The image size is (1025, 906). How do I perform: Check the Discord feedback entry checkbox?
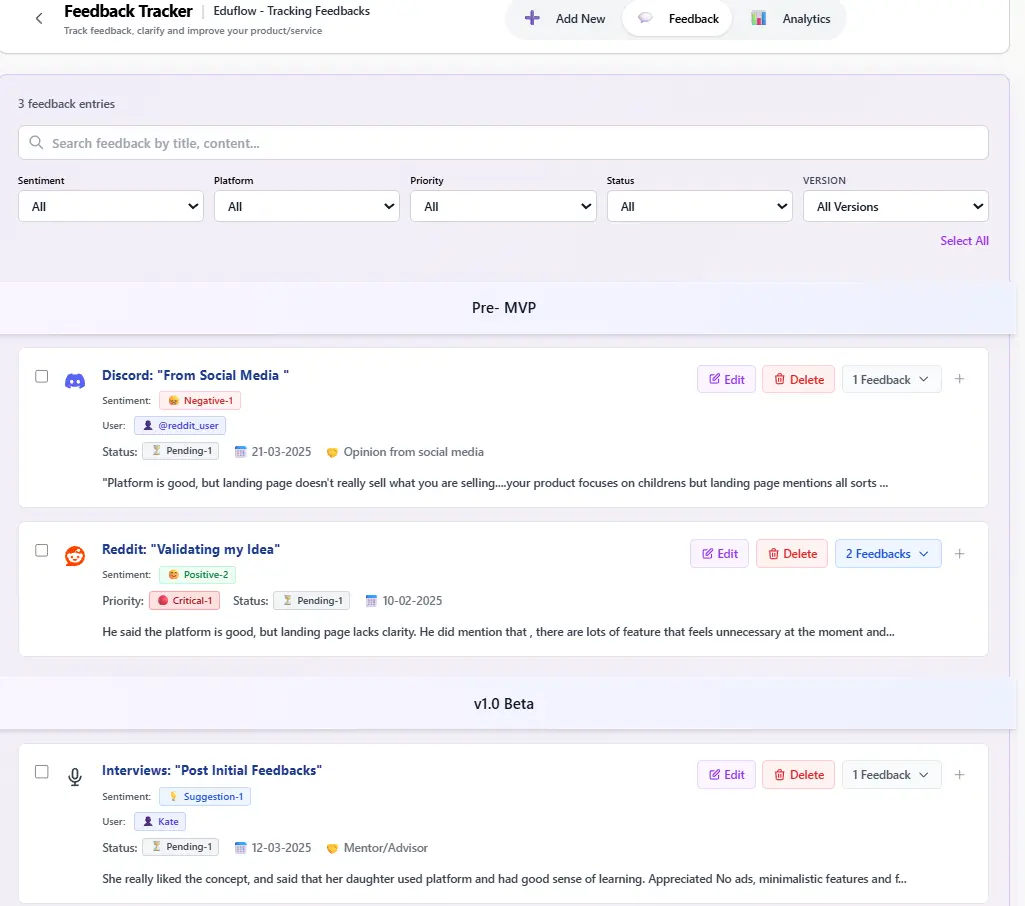coord(42,376)
